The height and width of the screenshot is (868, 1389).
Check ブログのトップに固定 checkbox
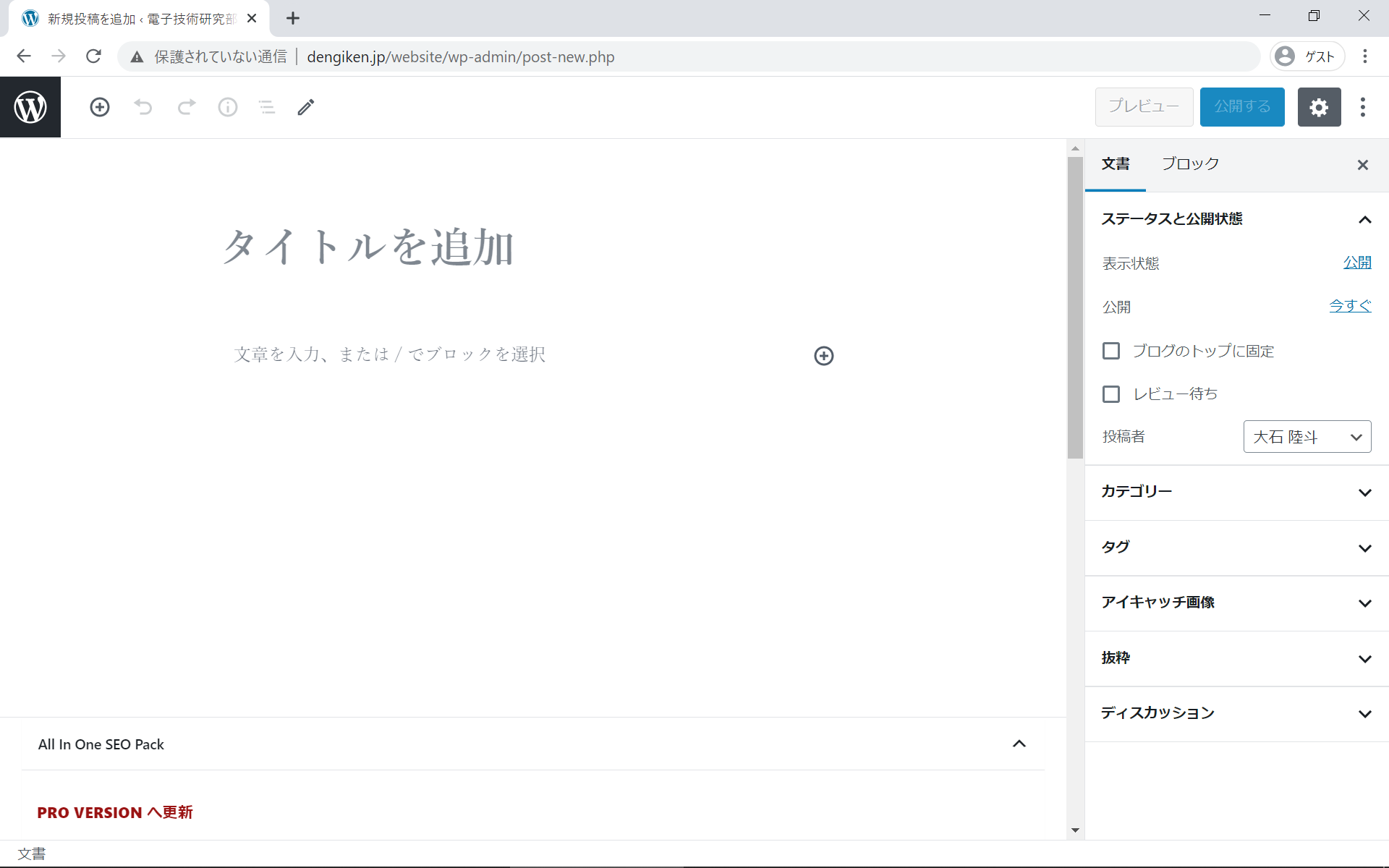pyautogui.click(x=1111, y=351)
